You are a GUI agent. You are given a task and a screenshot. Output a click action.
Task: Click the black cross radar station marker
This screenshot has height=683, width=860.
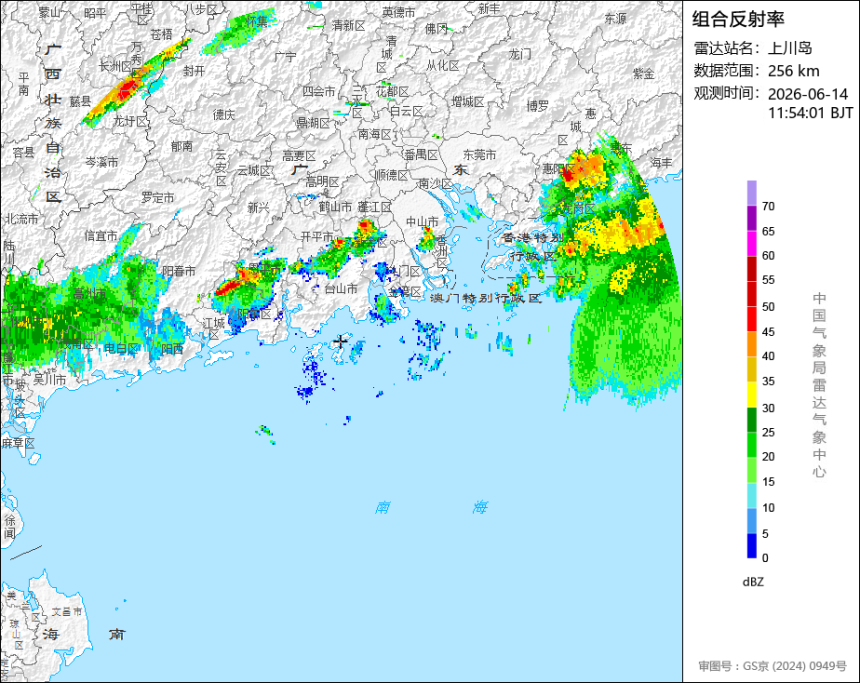click(x=341, y=341)
